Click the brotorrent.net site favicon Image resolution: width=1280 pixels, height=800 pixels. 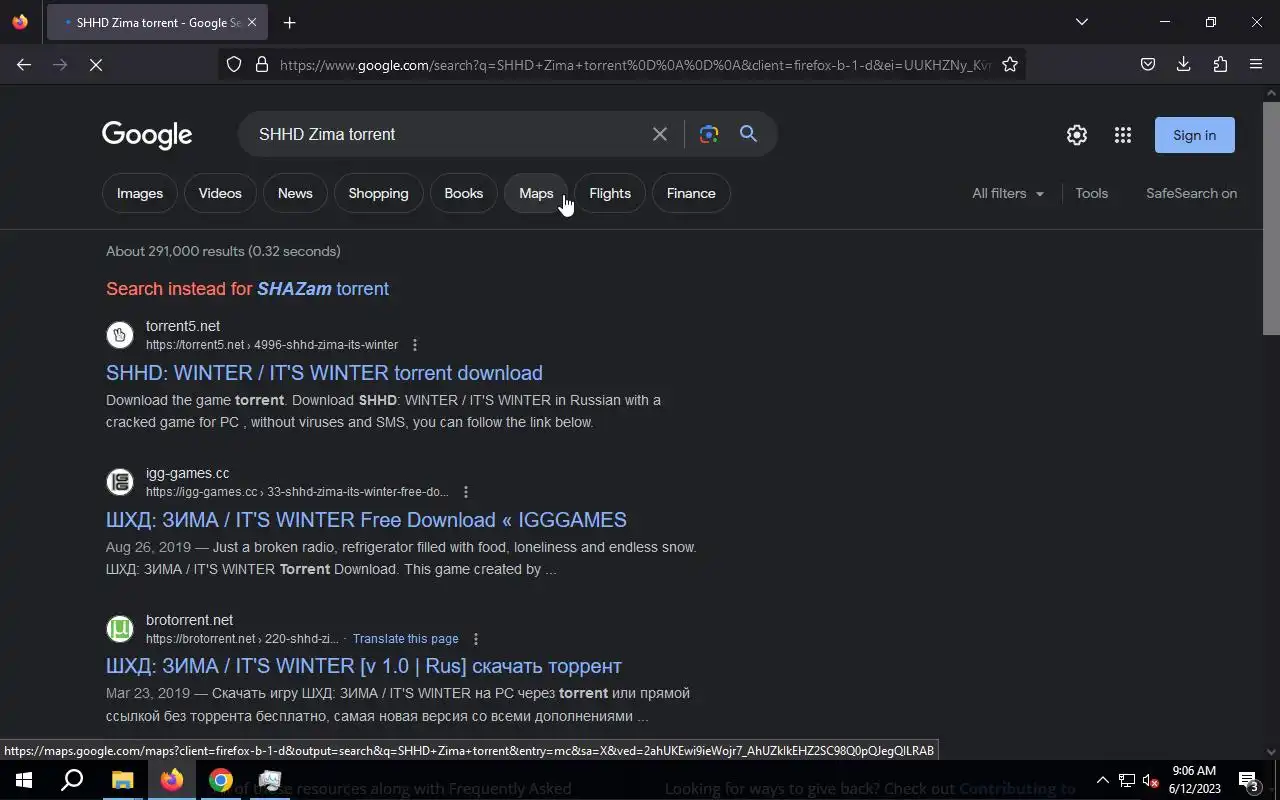coord(120,629)
